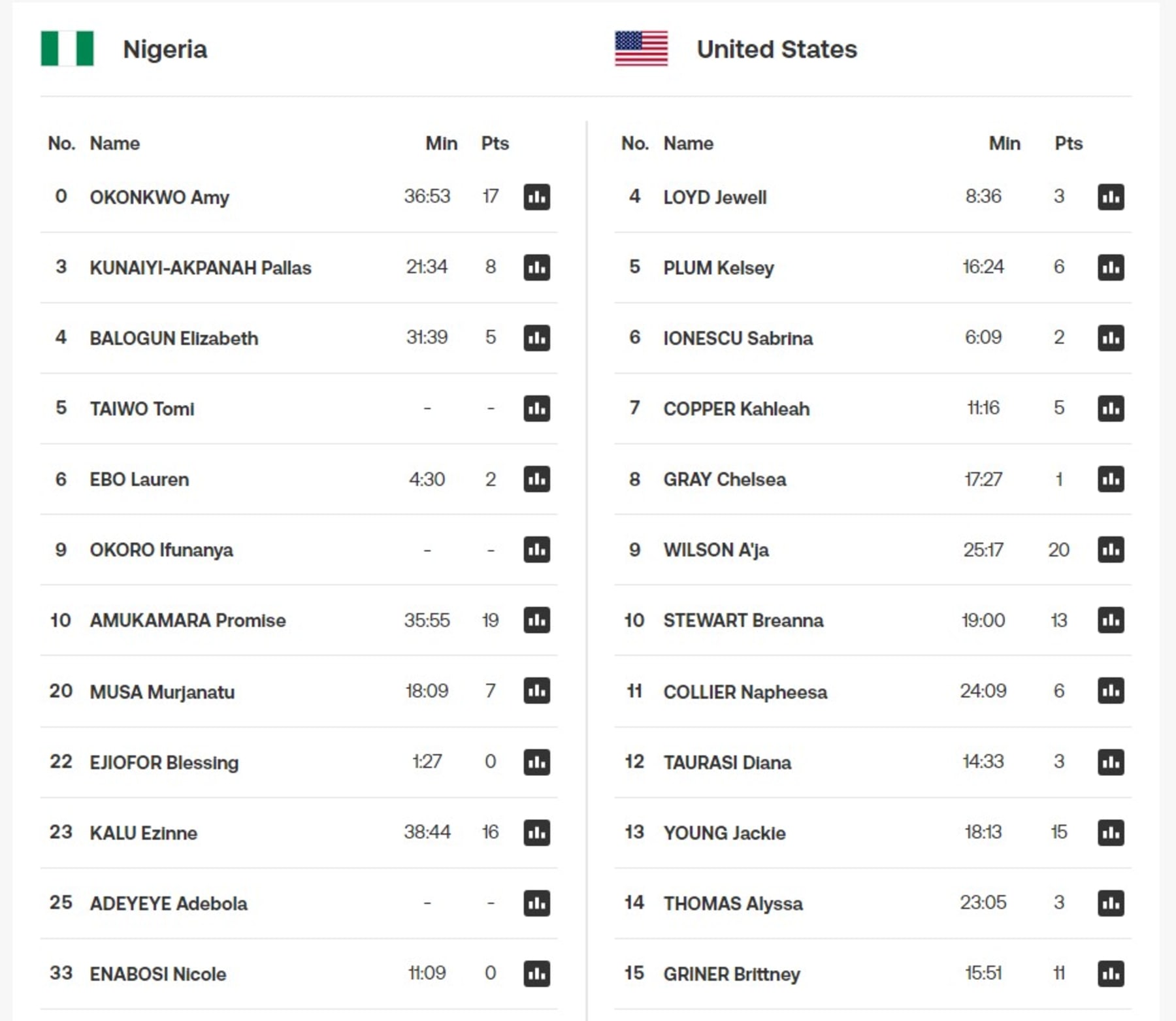The image size is (1176, 1021).
Task: Click stats icon beside ENABOSI Nicole
Action: [x=536, y=973]
